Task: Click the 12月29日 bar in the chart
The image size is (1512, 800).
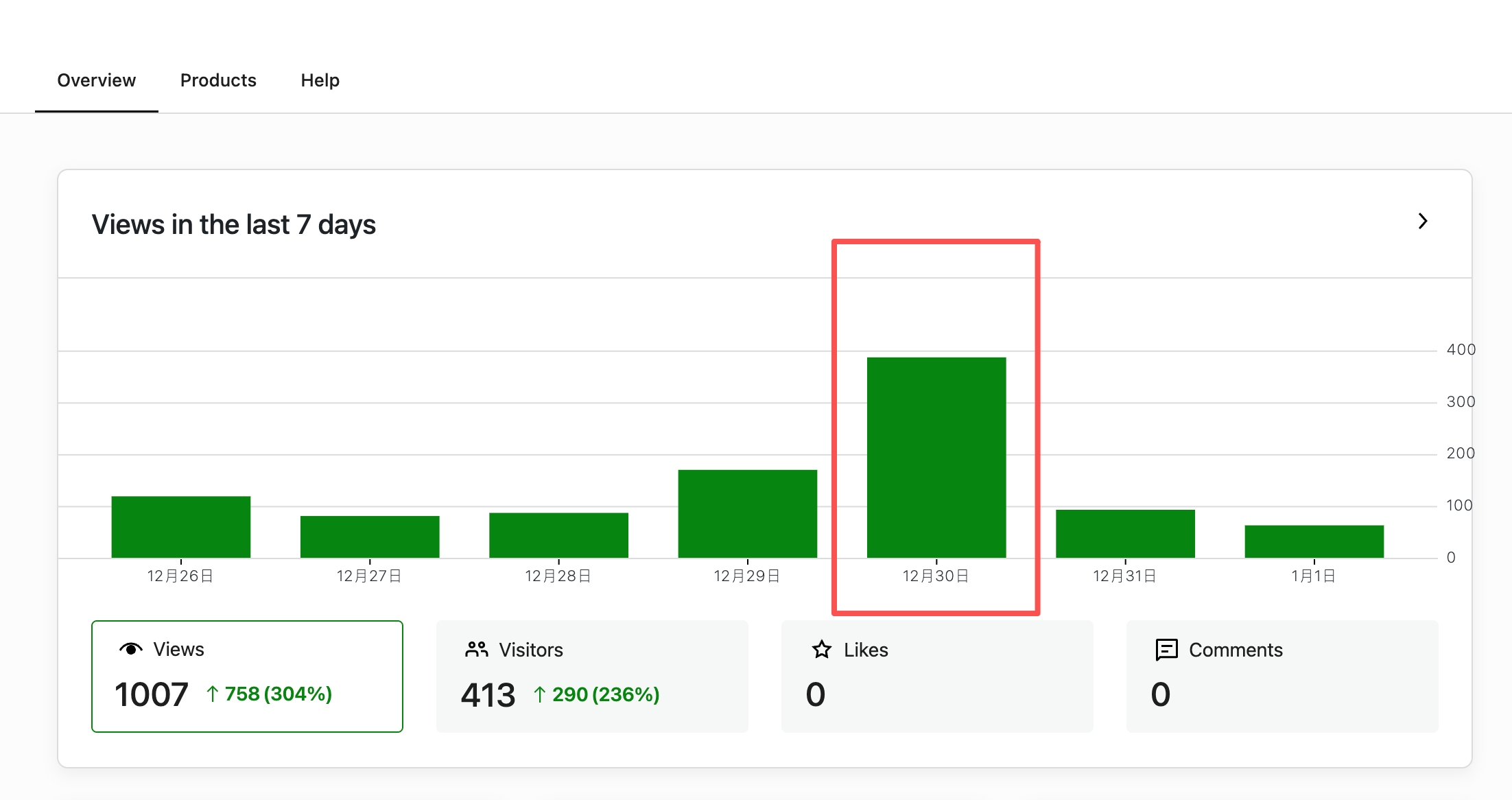Action: point(747,514)
